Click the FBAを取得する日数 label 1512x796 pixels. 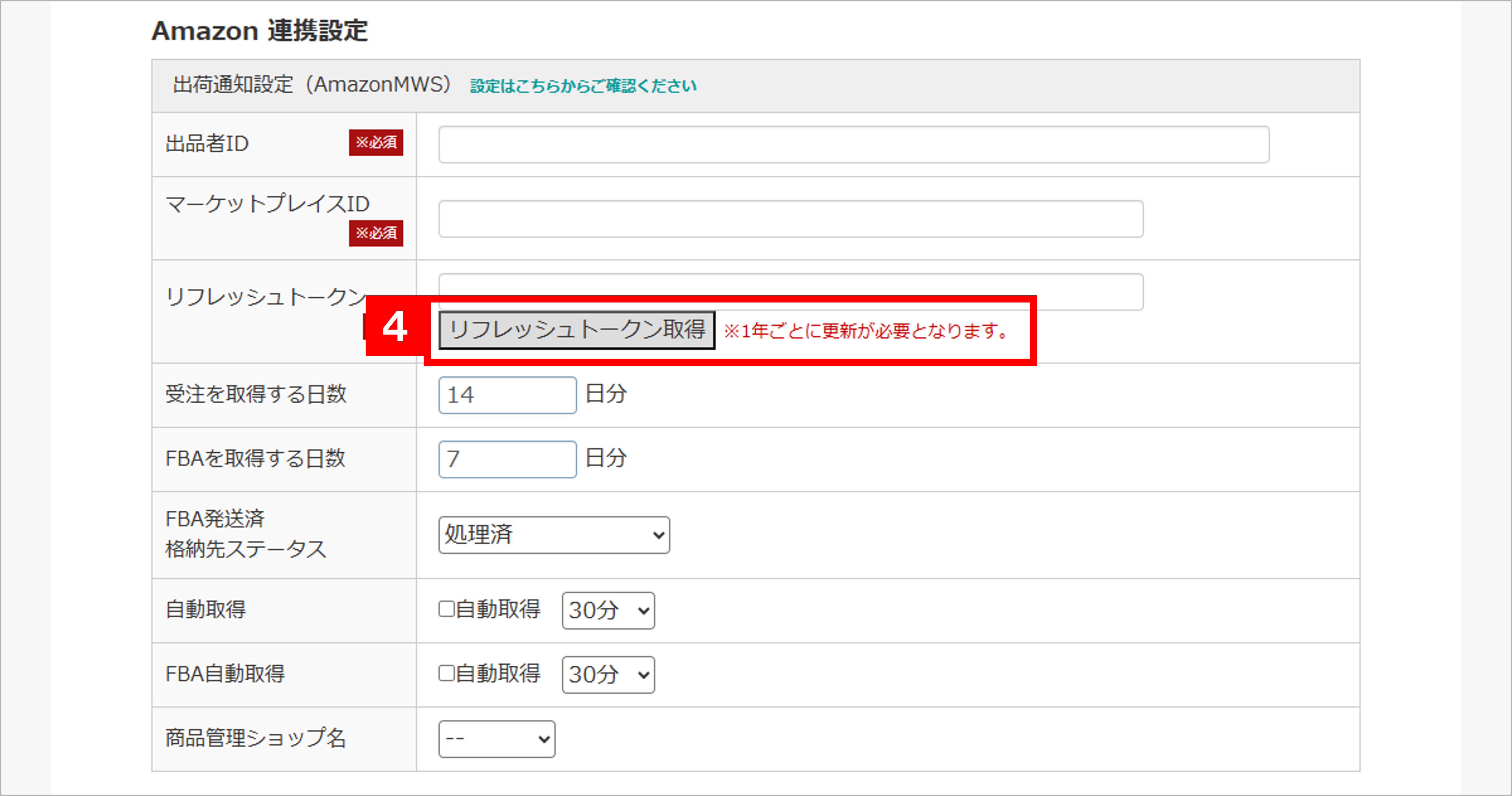[x=255, y=459]
